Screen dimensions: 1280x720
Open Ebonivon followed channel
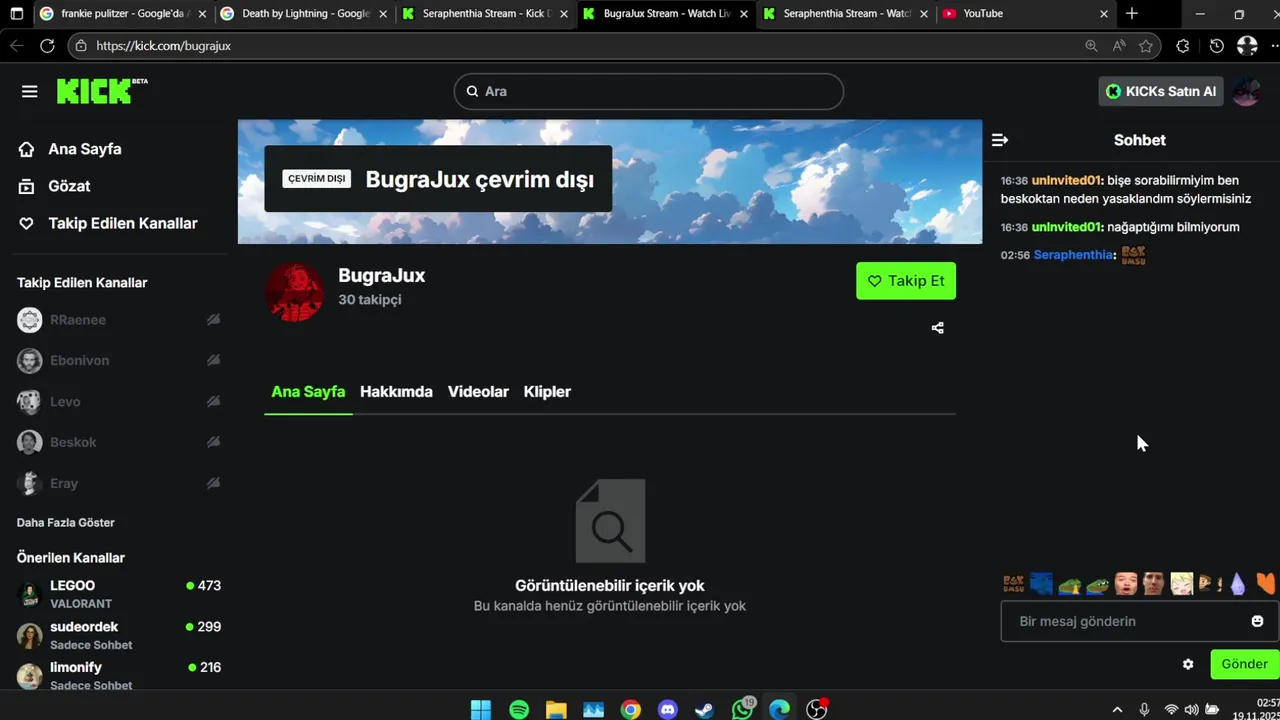tap(119, 361)
